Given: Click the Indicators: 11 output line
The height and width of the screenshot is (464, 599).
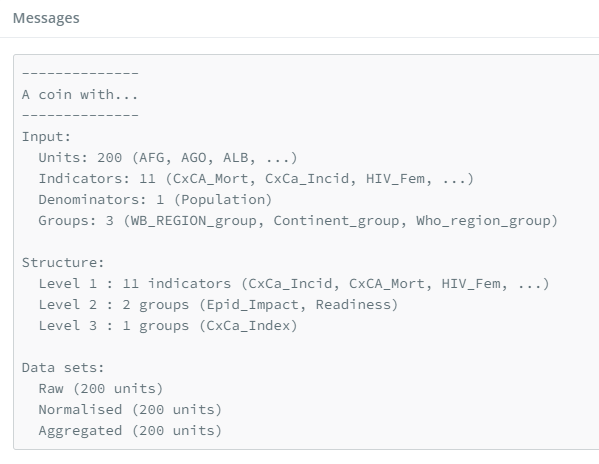Looking at the screenshot, I should [256, 179].
